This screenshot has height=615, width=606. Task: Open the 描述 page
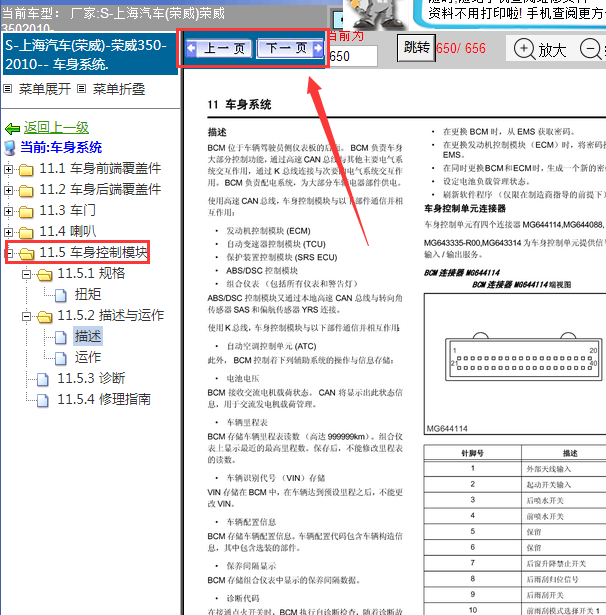click(88, 337)
